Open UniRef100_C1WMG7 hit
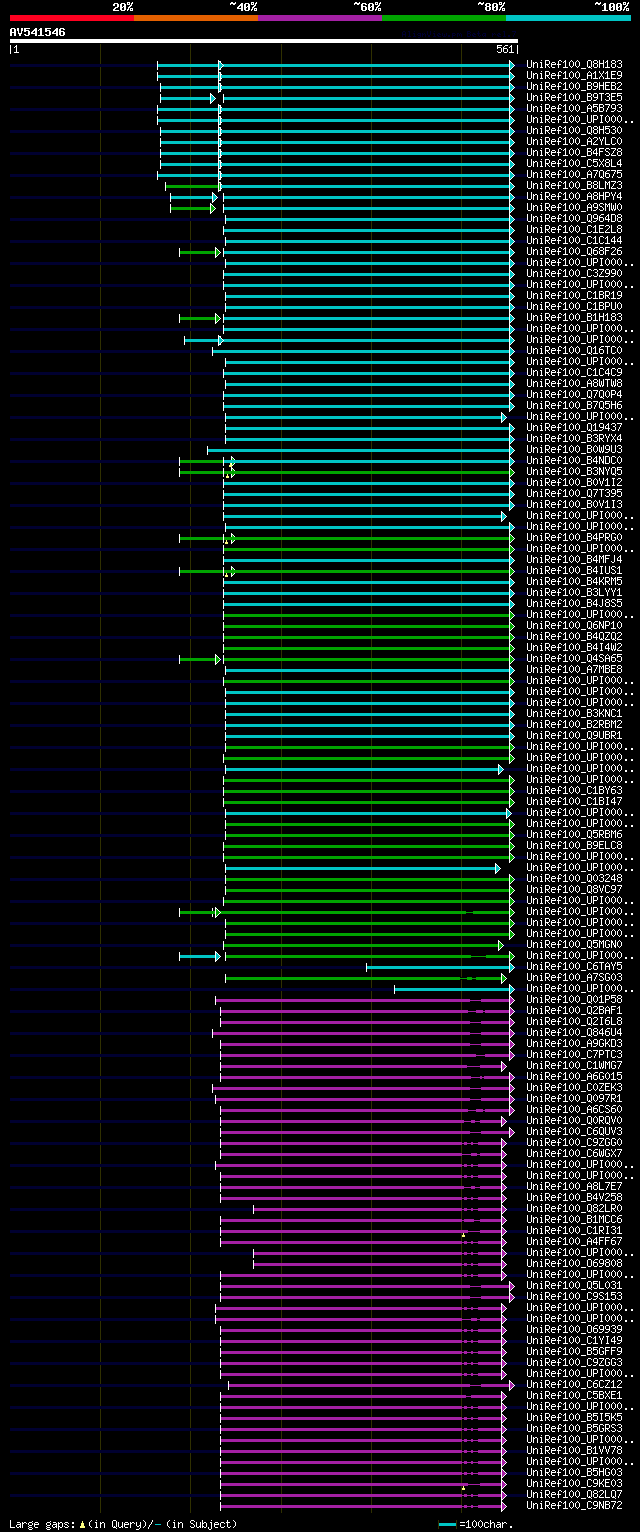Image resolution: width=640 pixels, height=1532 pixels. tap(575, 1065)
